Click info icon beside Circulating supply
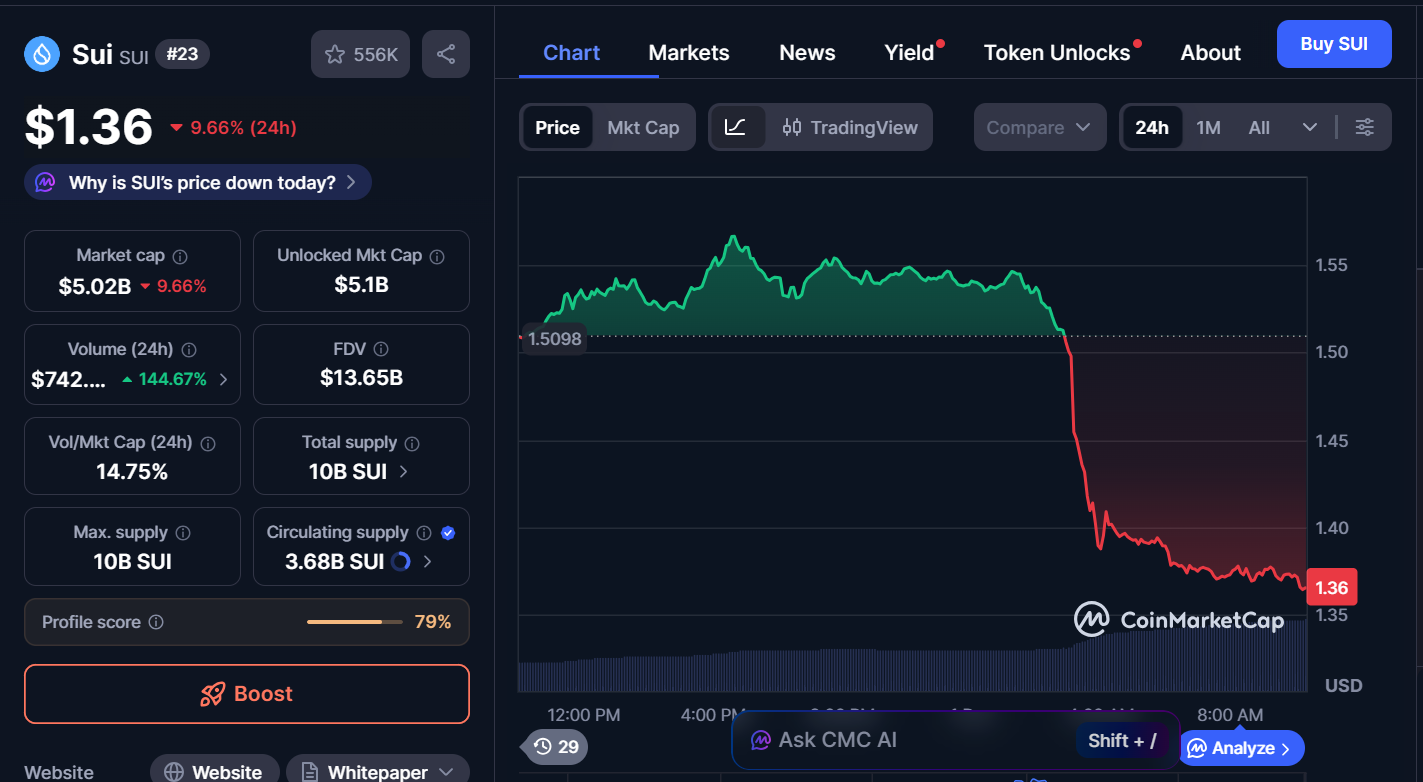Viewport: 1423px width, 782px height. click(x=424, y=533)
